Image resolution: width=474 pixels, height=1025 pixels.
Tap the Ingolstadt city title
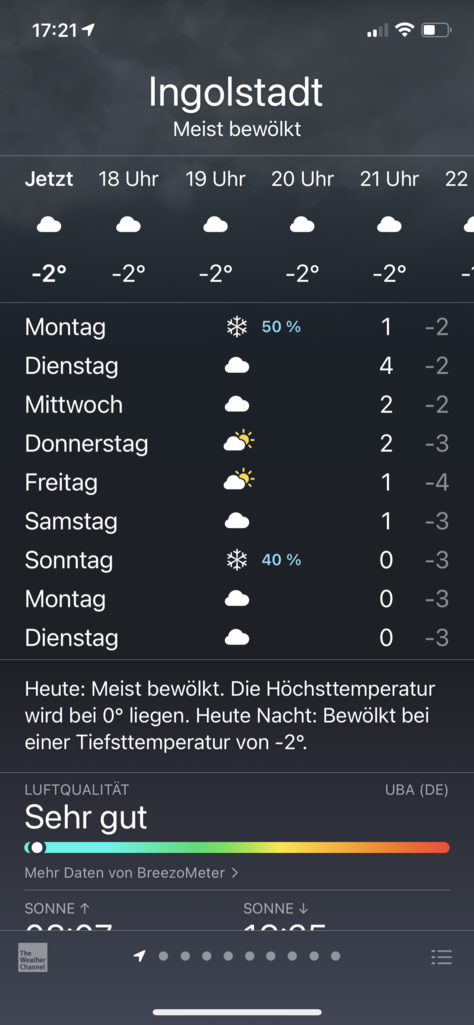[x=236, y=92]
